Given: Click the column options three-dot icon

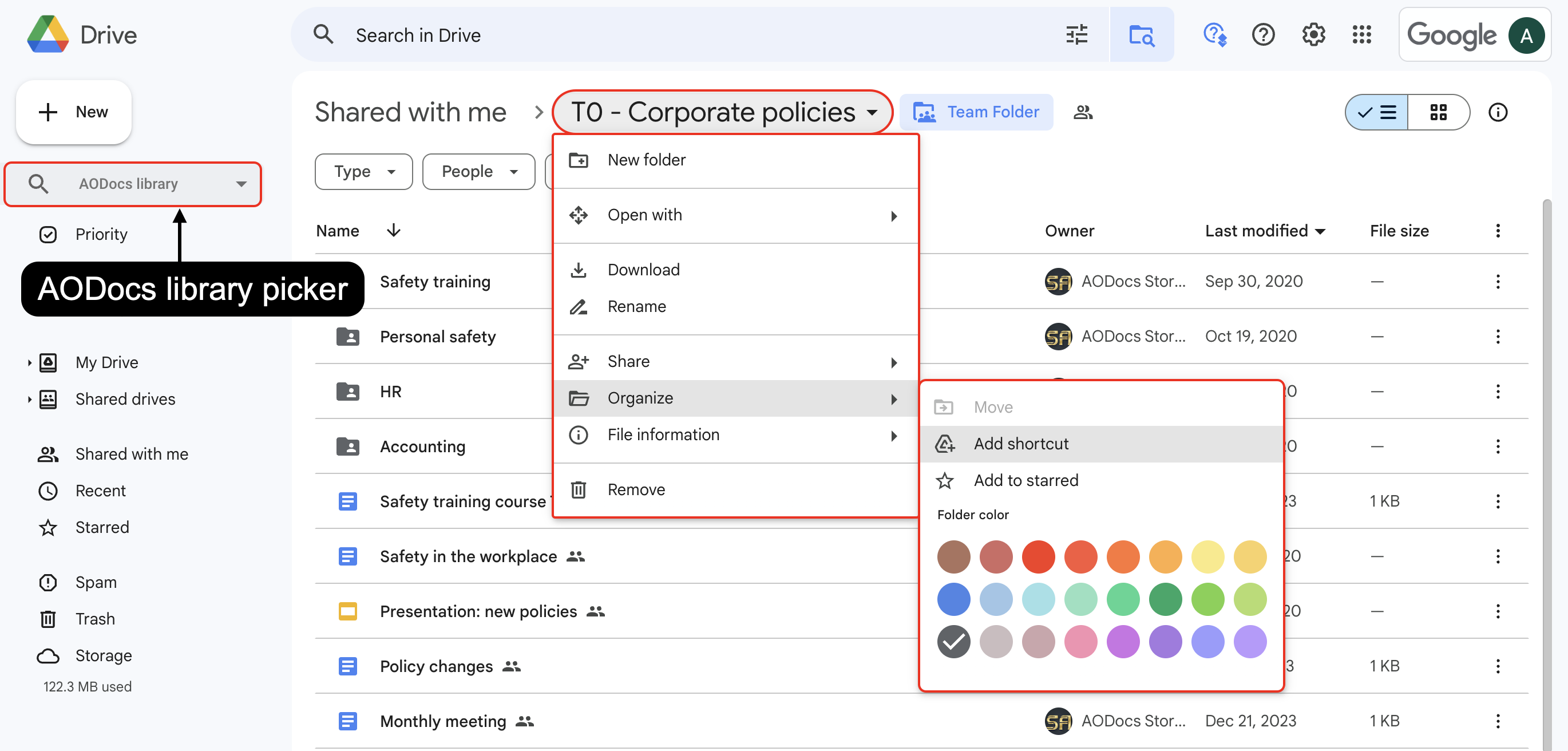Looking at the screenshot, I should pyautogui.click(x=1498, y=230).
